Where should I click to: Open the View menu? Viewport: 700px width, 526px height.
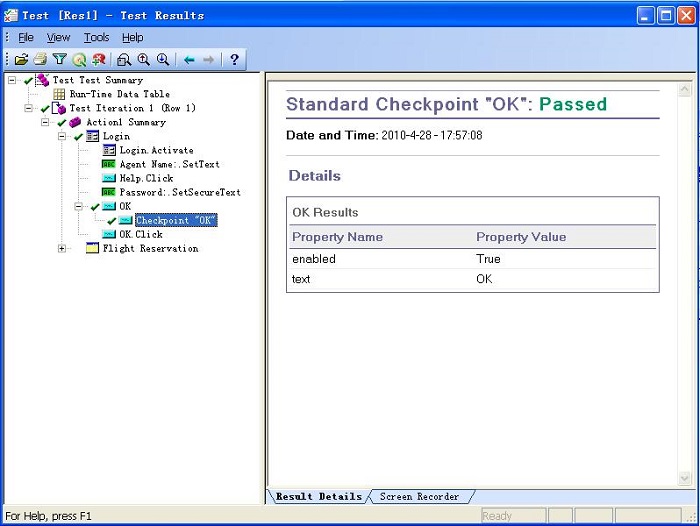(59, 38)
